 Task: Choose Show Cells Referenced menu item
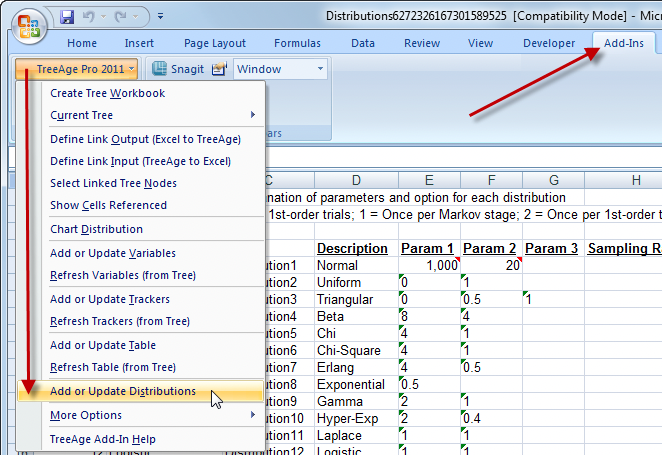tap(140, 205)
